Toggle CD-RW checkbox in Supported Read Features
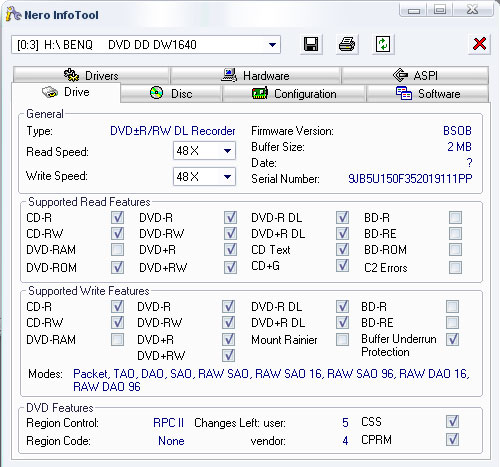 117,233
